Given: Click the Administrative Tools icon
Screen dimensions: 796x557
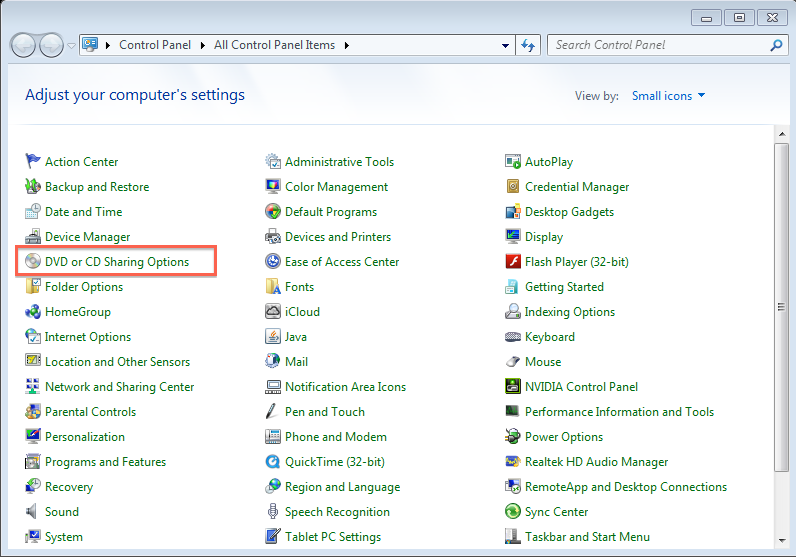Looking at the screenshot, I should tap(273, 161).
